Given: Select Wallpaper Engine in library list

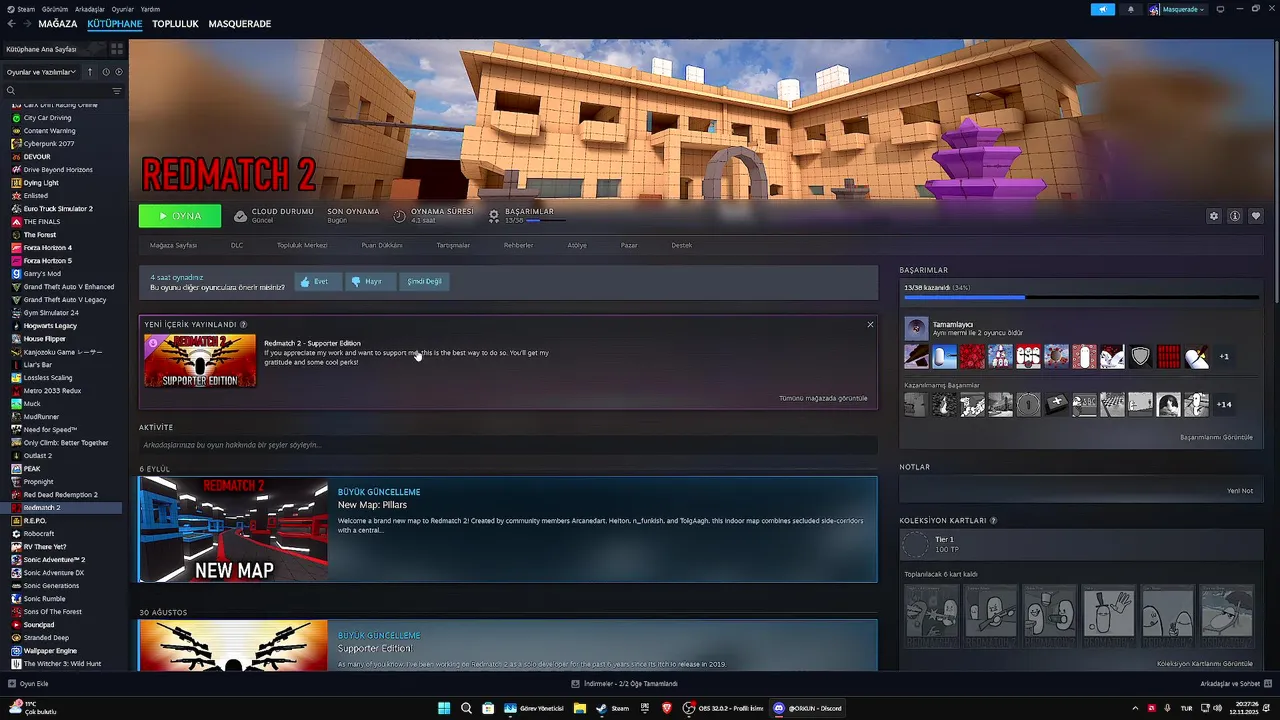Looking at the screenshot, I should pos(50,651).
